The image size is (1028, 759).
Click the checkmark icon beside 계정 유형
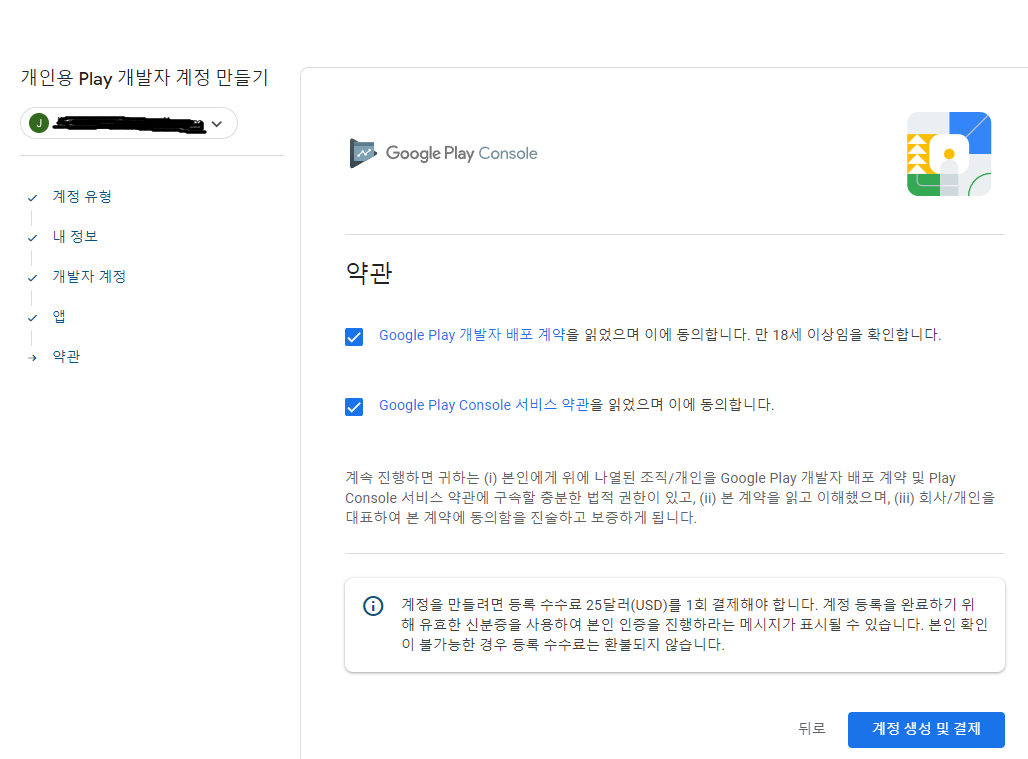[x=32, y=197]
